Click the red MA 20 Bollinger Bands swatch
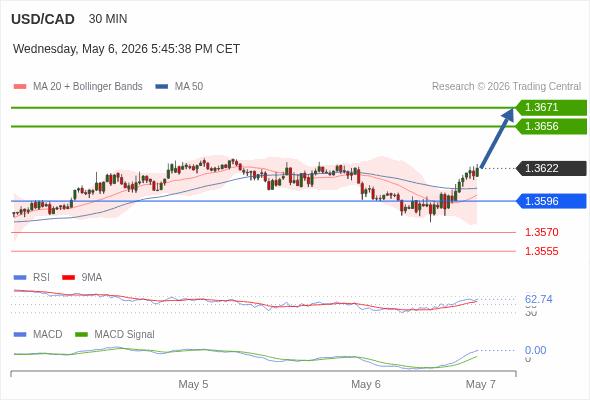This screenshot has height=400, width=590. pos(20,87)
